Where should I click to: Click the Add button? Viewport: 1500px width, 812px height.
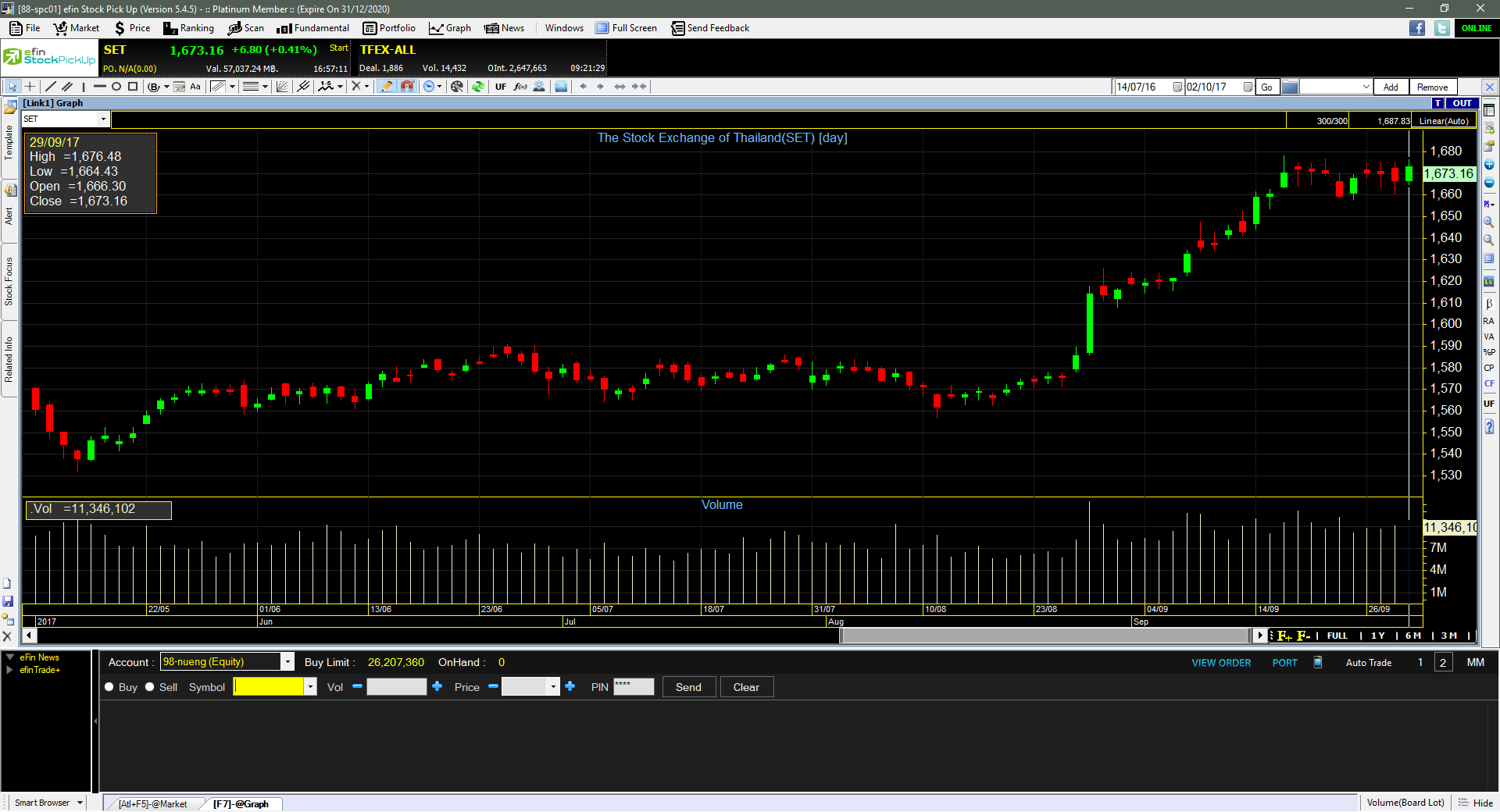1391,87
